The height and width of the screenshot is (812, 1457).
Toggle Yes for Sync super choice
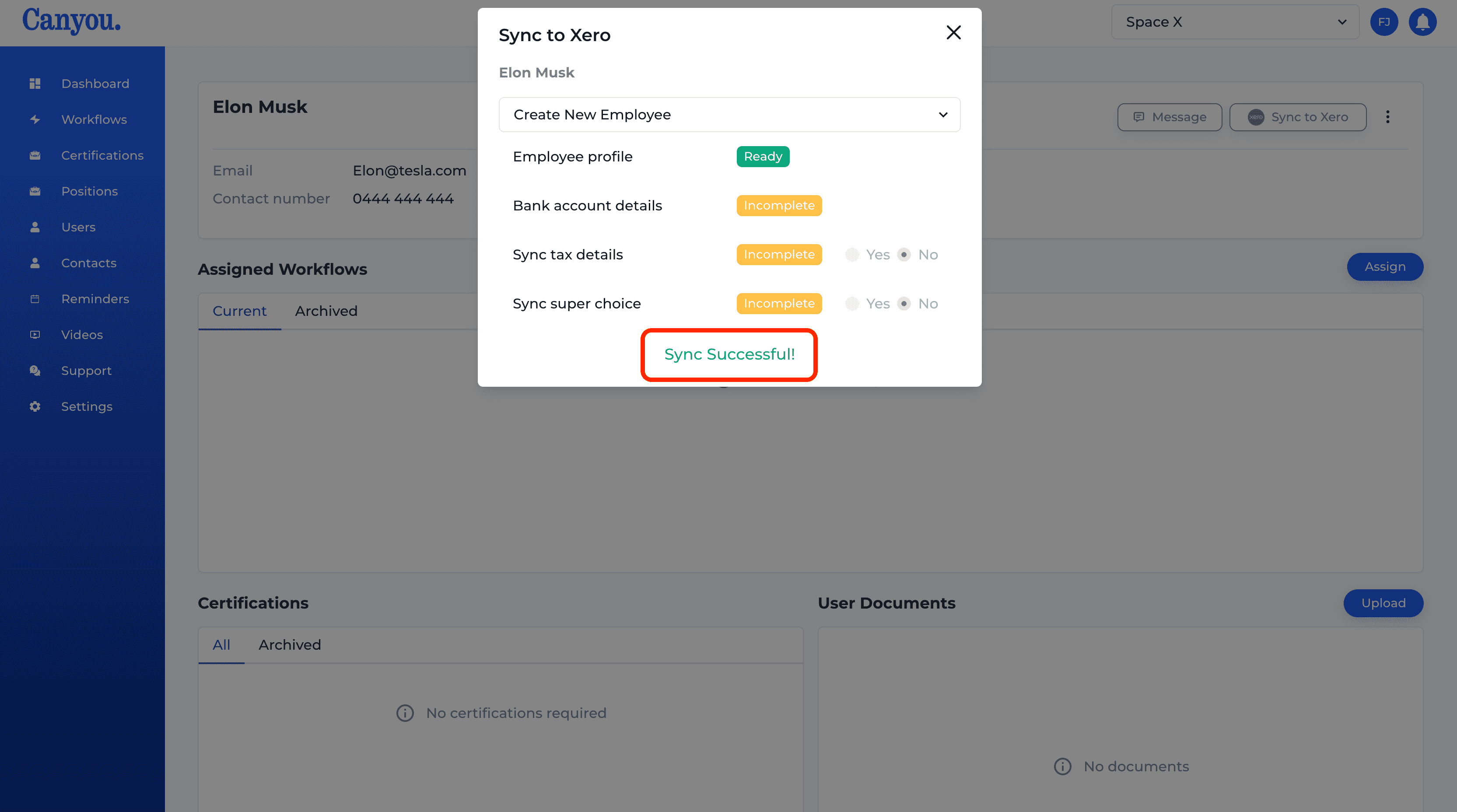[852, 303]
